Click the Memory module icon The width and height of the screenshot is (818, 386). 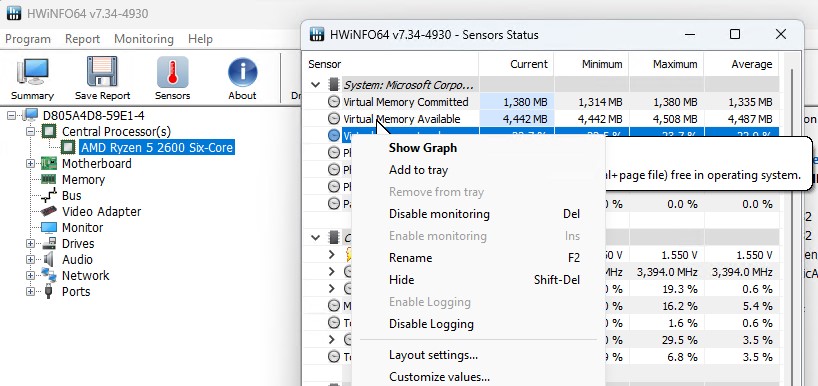pyautogui.click(x=49, y=179)
